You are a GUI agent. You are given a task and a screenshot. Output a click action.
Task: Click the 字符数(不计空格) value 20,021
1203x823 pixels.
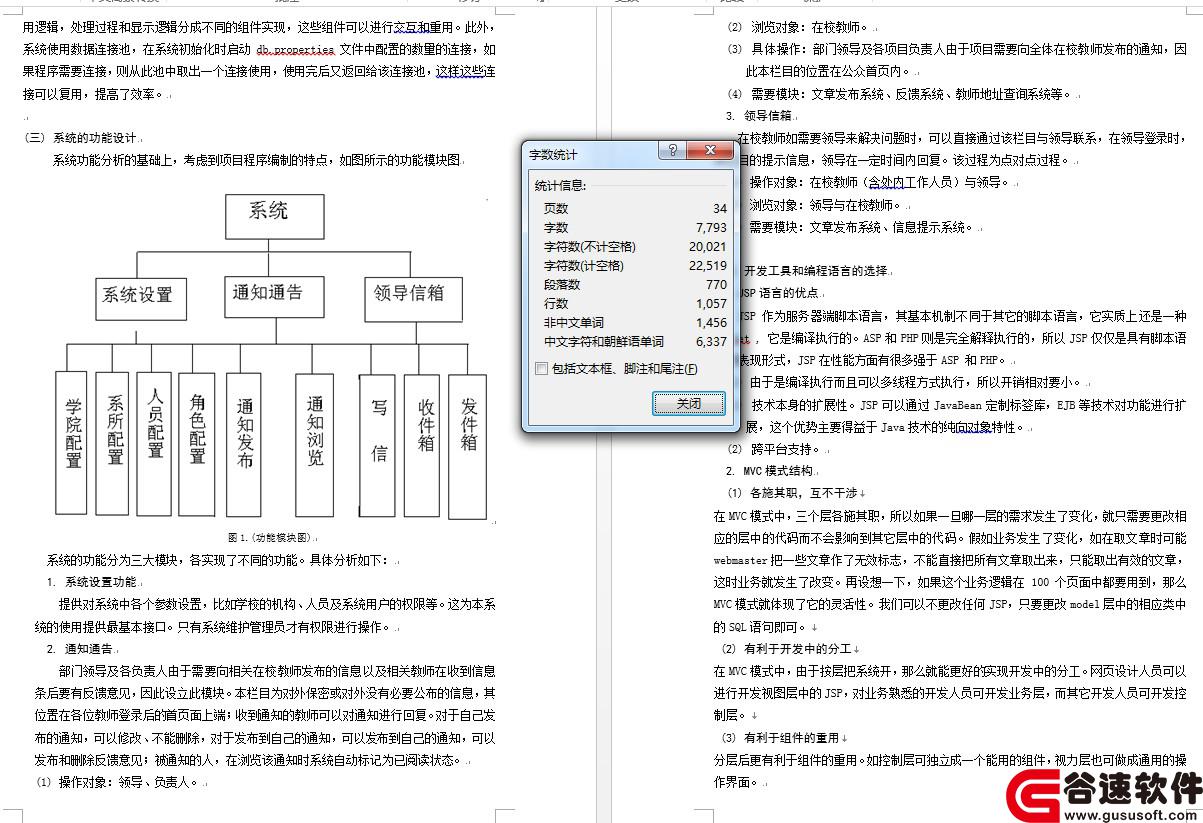click(708, 246)
